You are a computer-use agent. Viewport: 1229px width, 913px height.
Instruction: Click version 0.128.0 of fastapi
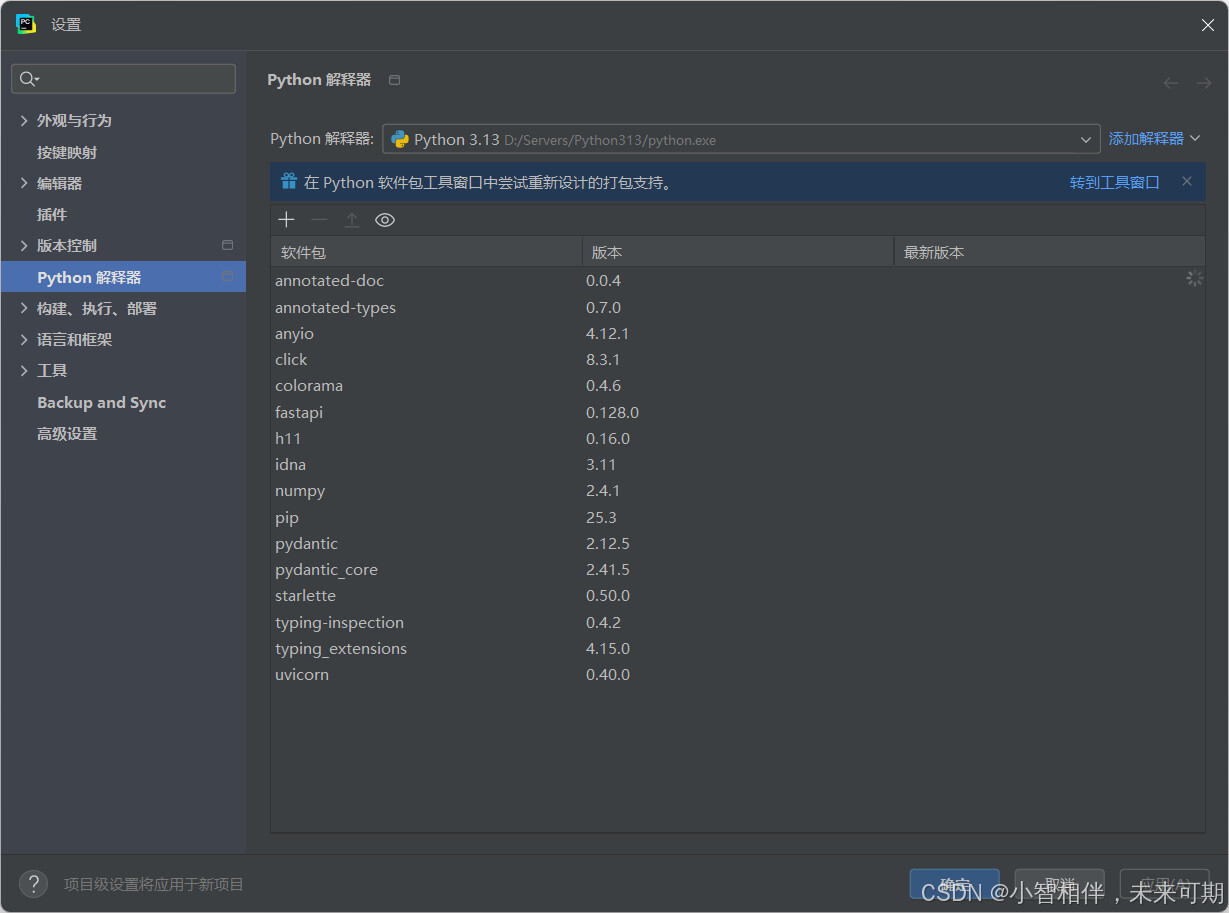(612, 412)
